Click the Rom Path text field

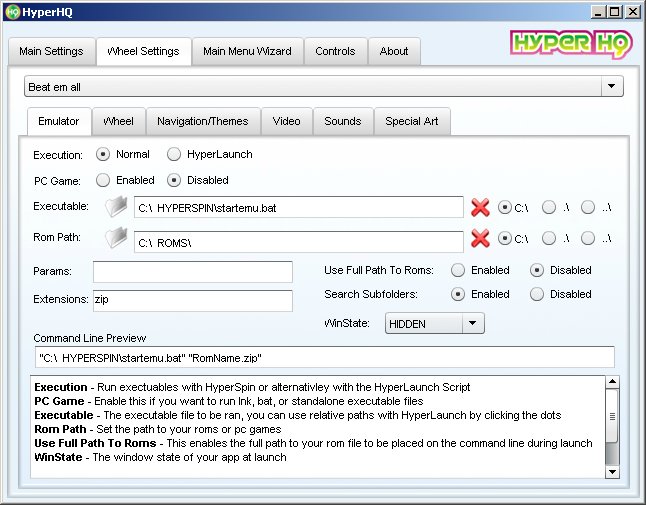click(x=299, y=242)
